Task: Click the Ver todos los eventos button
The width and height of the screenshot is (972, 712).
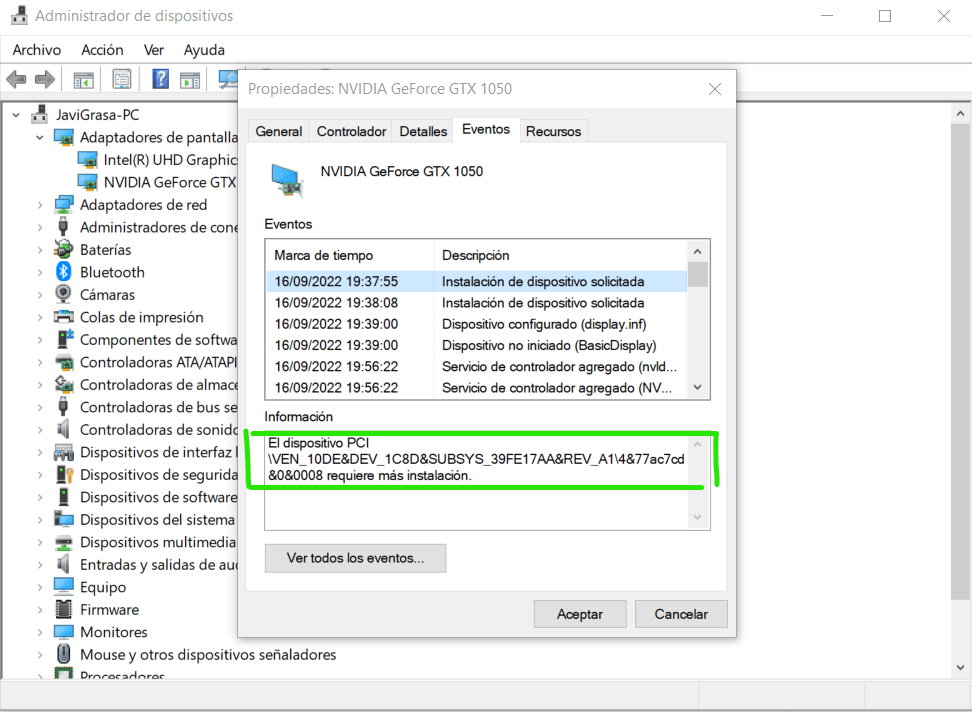Action: (x=355, y=558)
